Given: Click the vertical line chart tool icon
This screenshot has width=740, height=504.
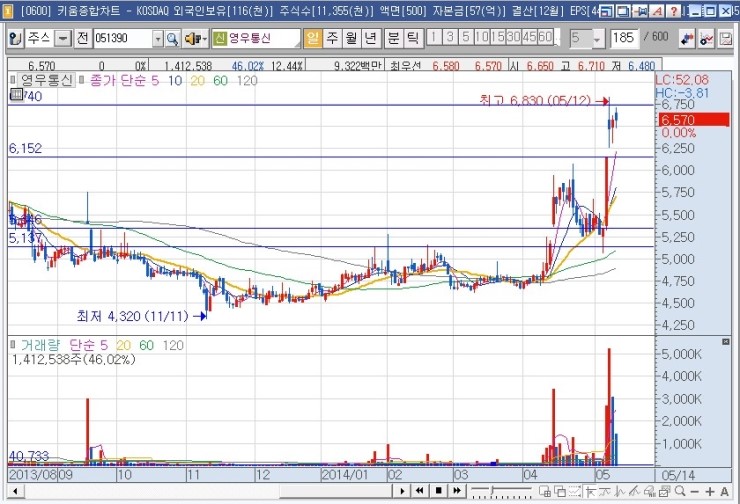Looking at the screenshot, I should (620, 491).
